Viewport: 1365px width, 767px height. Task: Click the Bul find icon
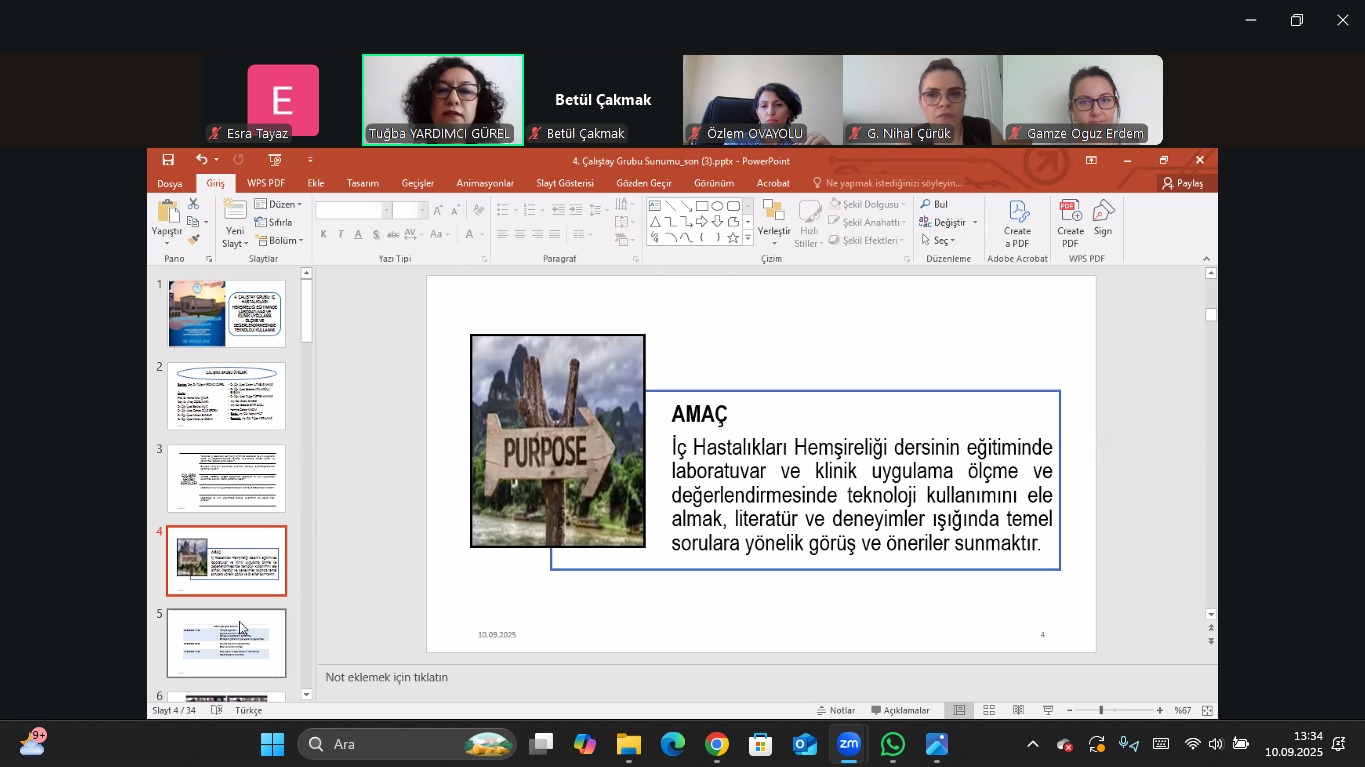click(x=934, y=204)
